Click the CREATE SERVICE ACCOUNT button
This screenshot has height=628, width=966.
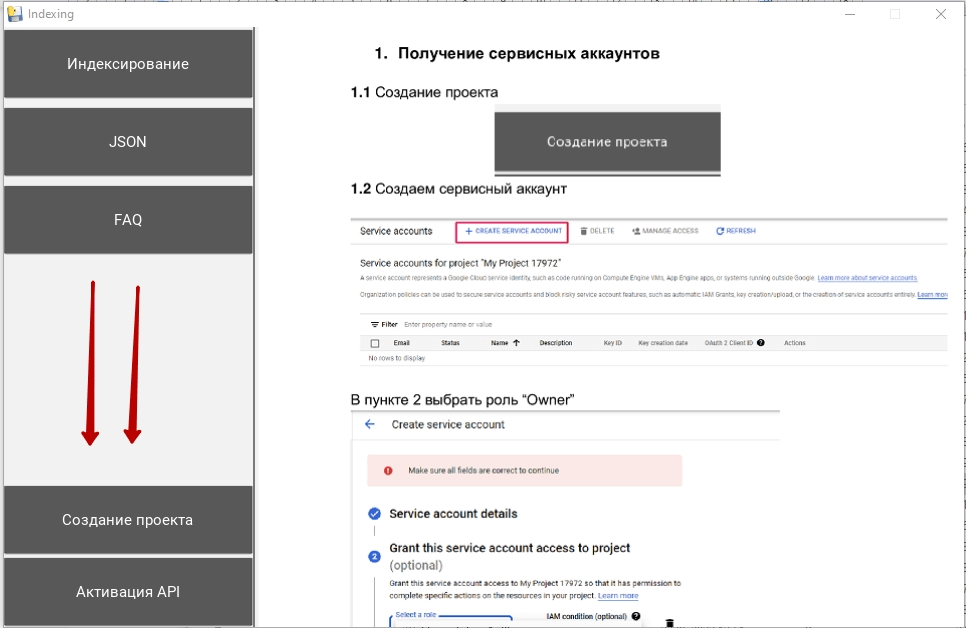(x=513, y=231)
